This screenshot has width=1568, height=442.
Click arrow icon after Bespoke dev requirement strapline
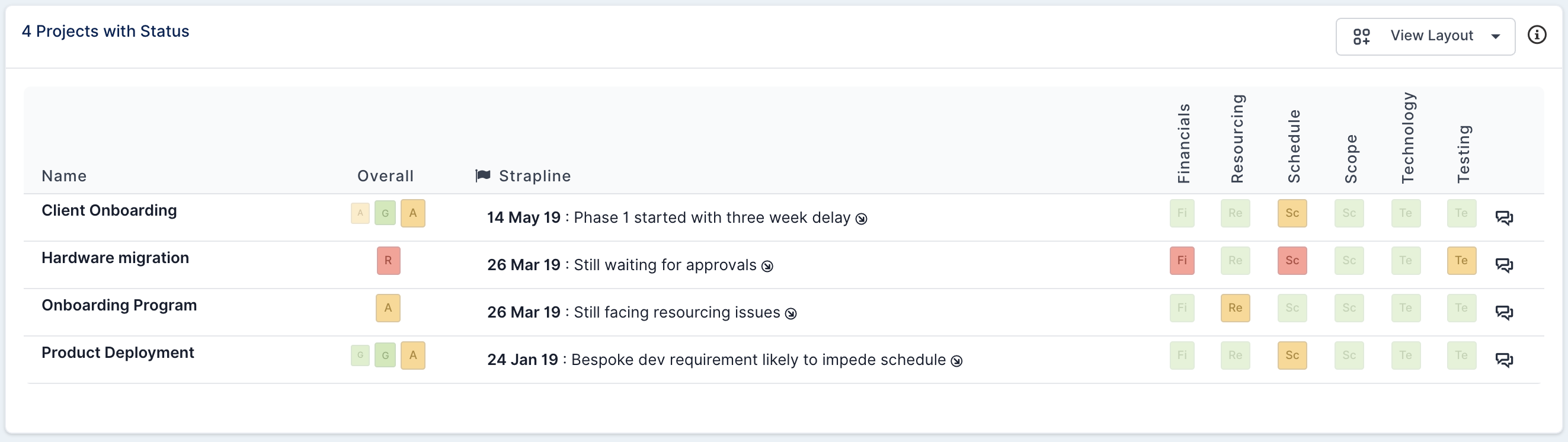957,361
